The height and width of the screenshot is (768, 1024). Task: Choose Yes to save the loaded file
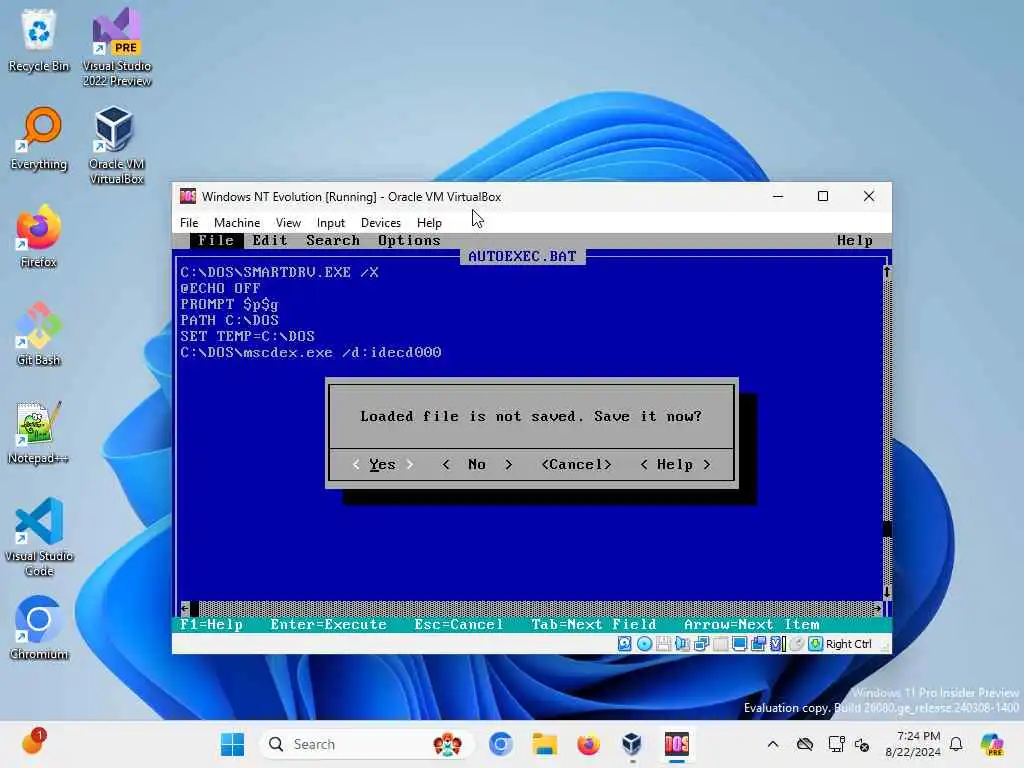pyautogui.click(x=383, y=464)
